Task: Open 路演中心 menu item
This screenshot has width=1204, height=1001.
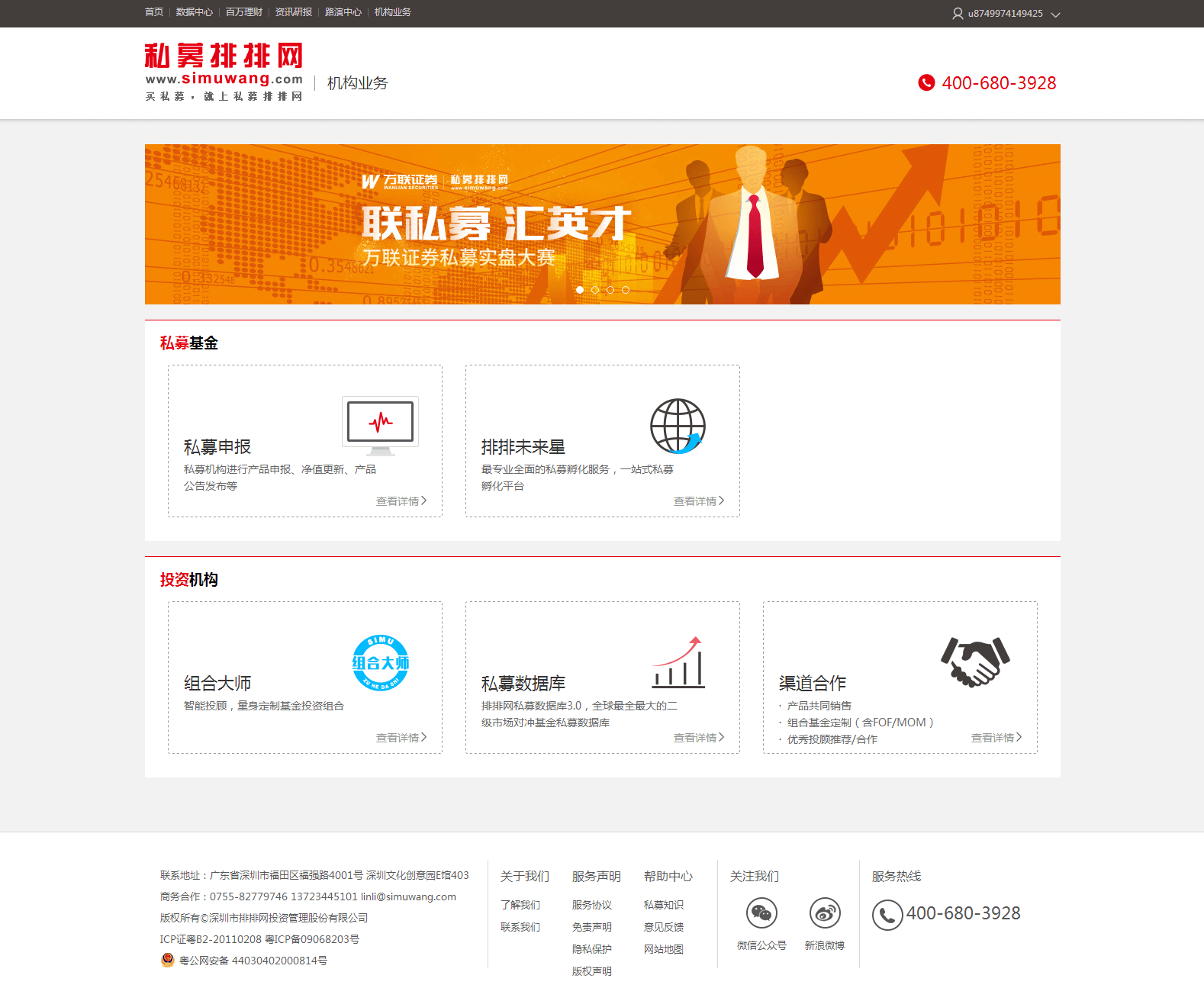Action: click(x=343, y=12)
